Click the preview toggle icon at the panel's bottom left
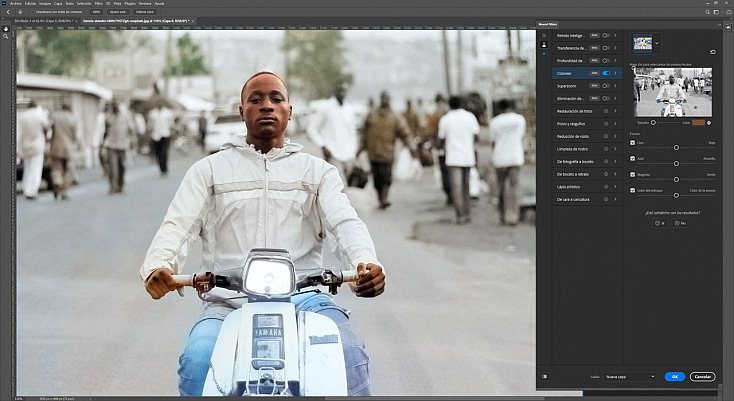Viewport: 734px width, 401px height. (544, 376)
